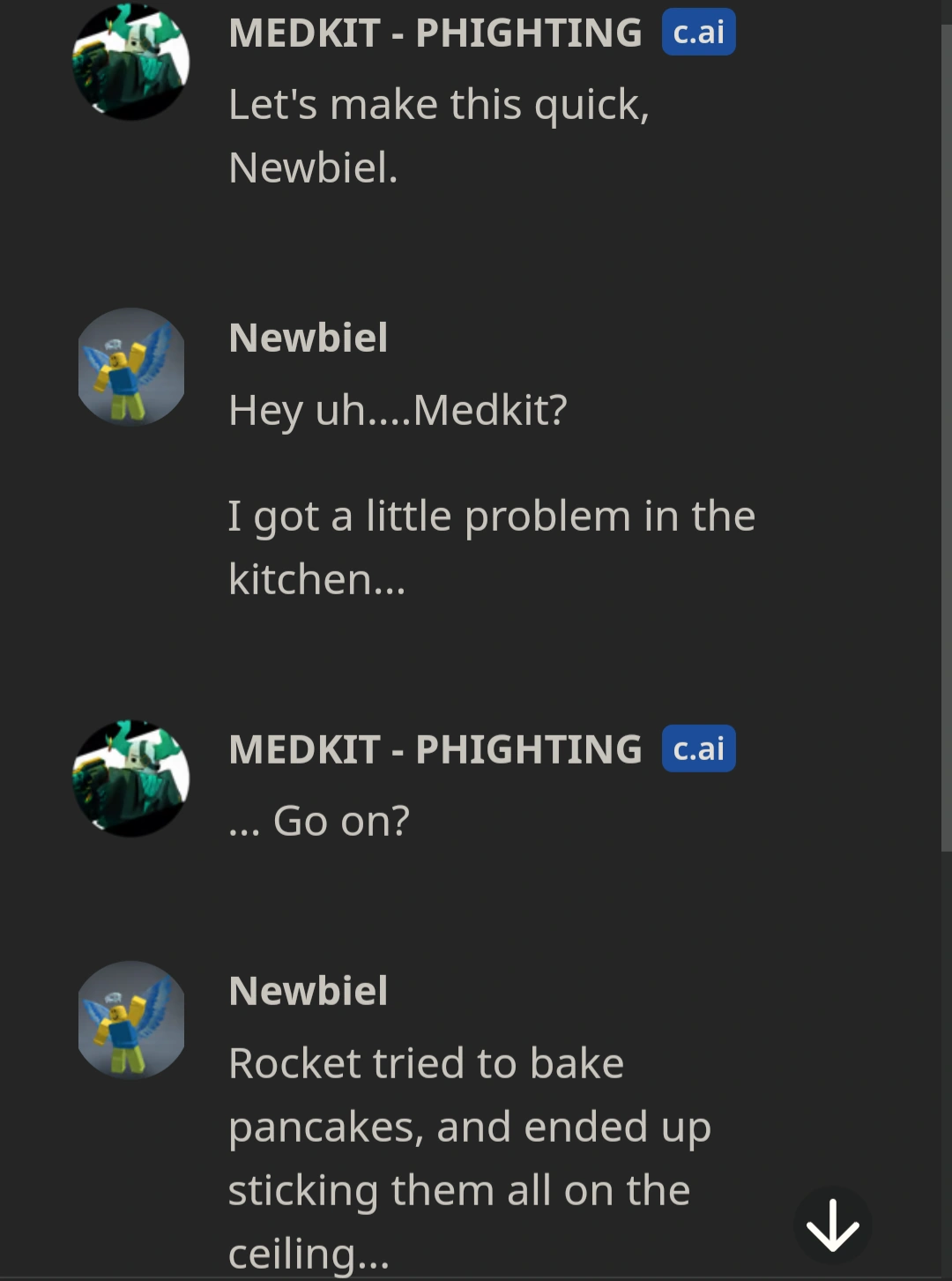Click the 'Hey uh....Medkit?' message bubble
Viewport: 952px width, 1281px height.
pyautogui.click(x=398, y=410)
